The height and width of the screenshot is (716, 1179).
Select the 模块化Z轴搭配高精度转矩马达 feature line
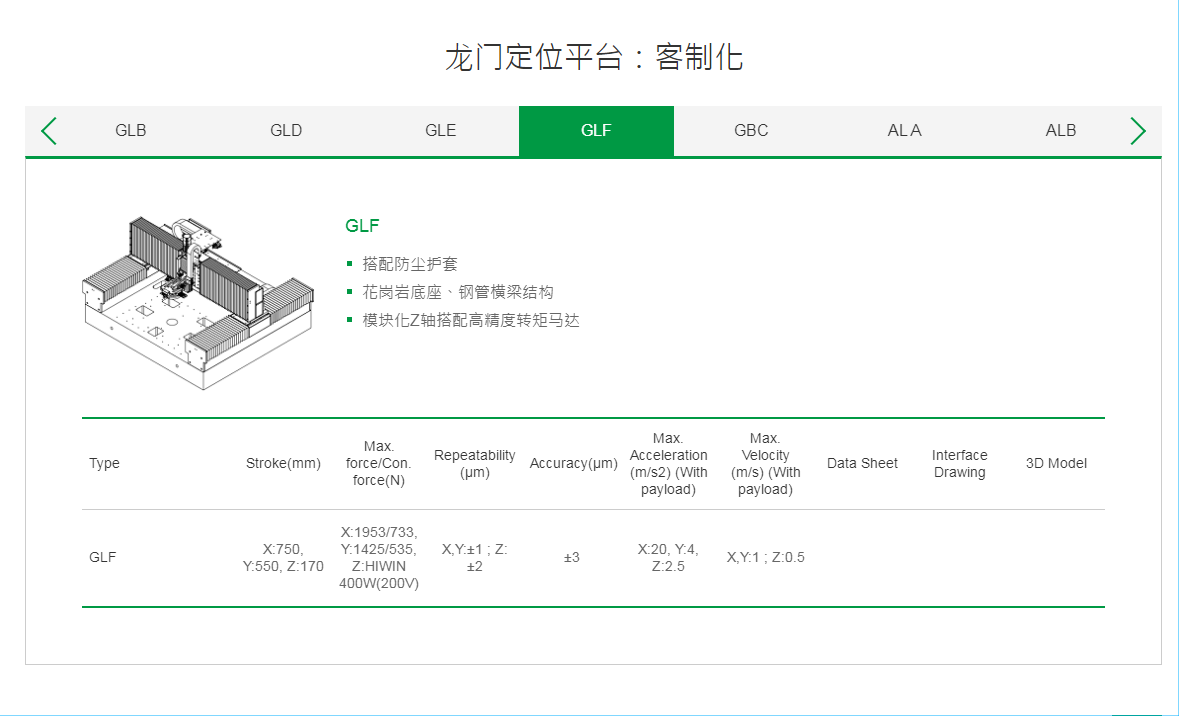click(471, 320)
